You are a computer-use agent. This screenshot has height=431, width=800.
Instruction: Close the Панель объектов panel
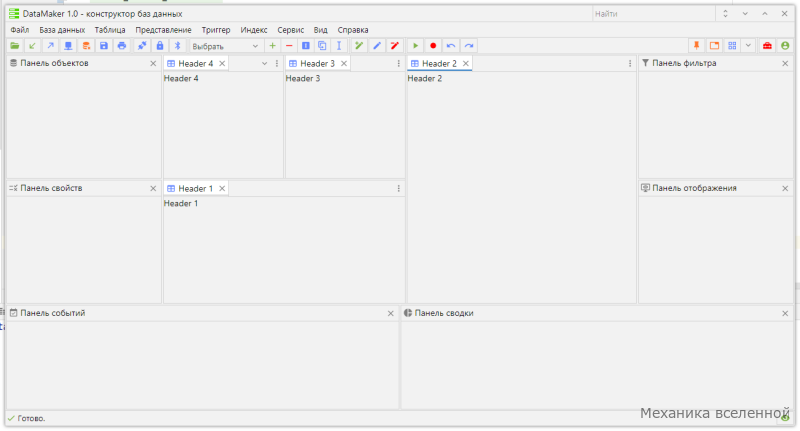(153, 64)
